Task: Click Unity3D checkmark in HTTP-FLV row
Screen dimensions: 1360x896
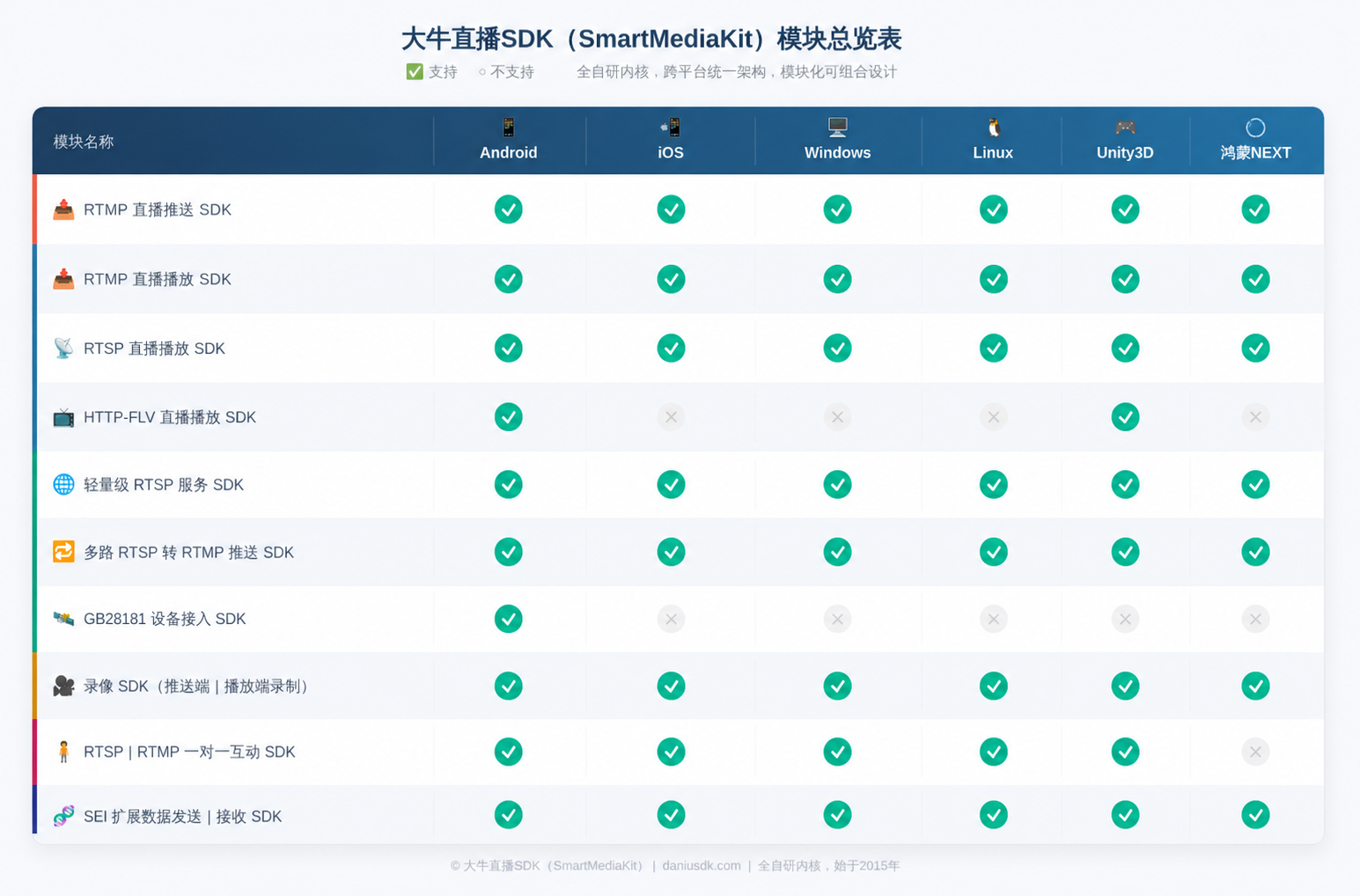Action: [1125, 417]
